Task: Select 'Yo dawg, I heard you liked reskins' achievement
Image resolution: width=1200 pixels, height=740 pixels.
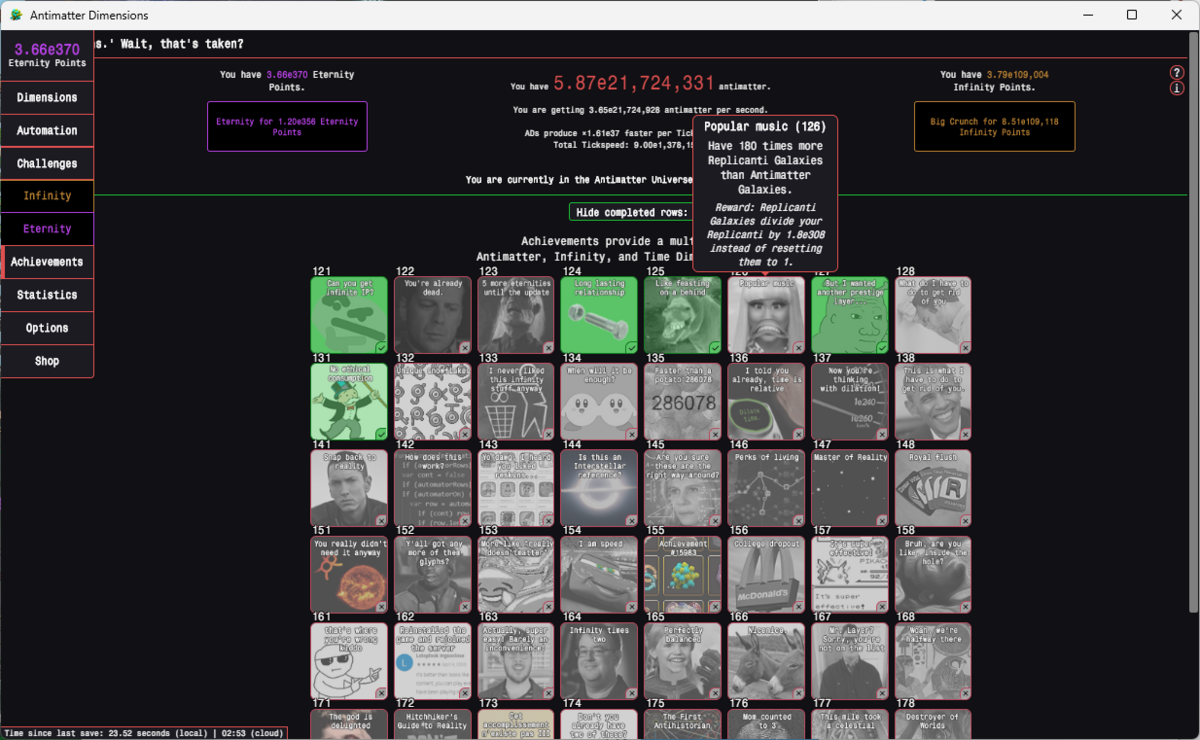Action: [516, 488]
